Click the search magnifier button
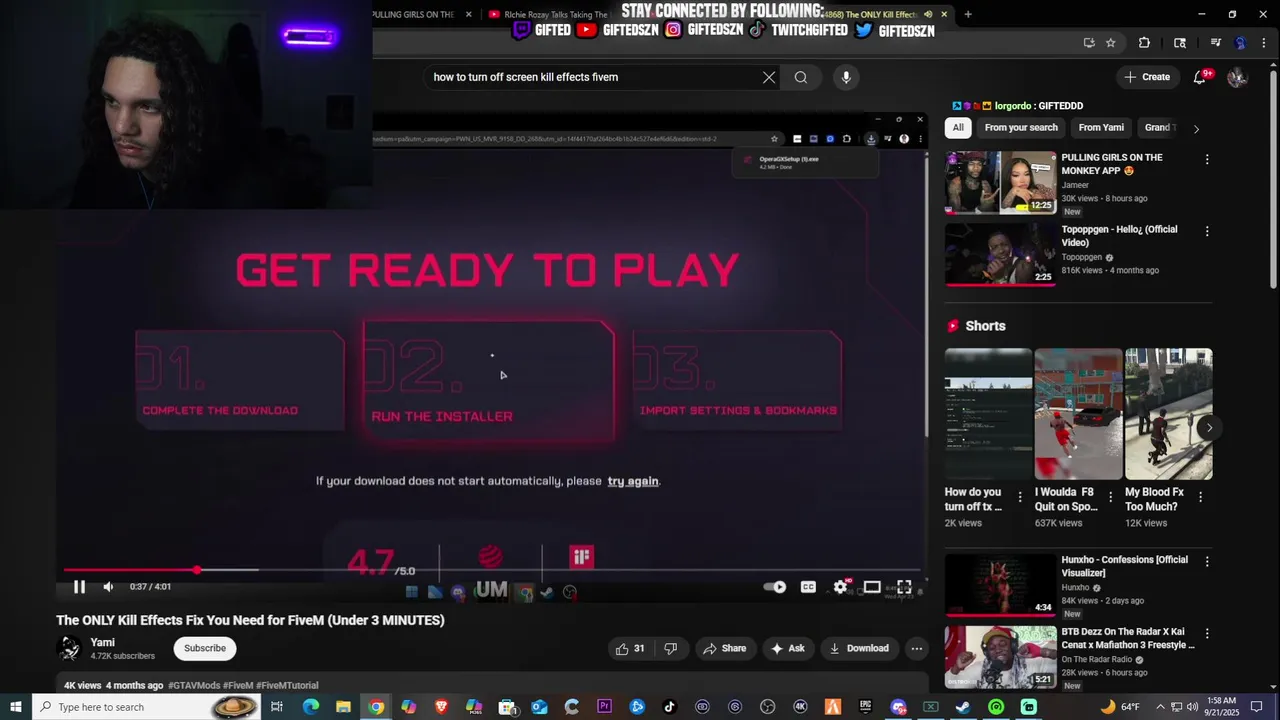Image resolution: width=1280 pixels, height=720 pixels. [801, 77]
